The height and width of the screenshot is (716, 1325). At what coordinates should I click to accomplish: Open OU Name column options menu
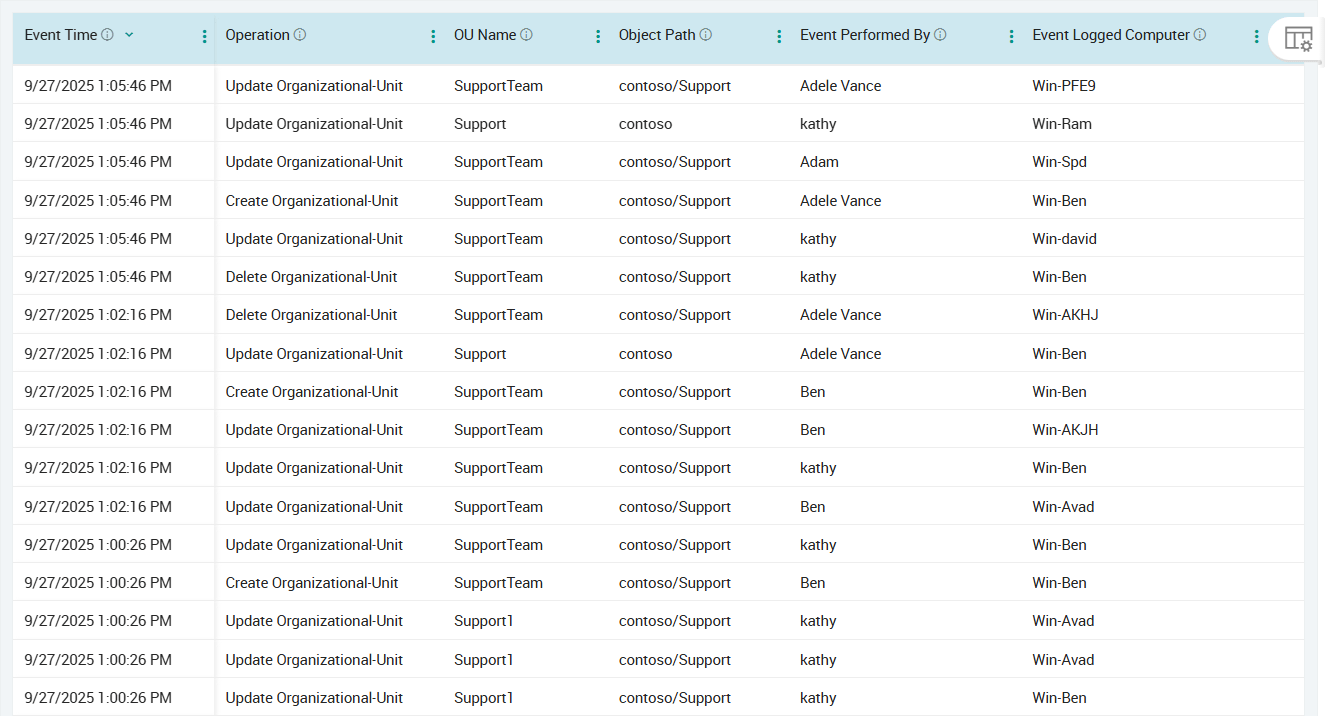pos(598,36)
